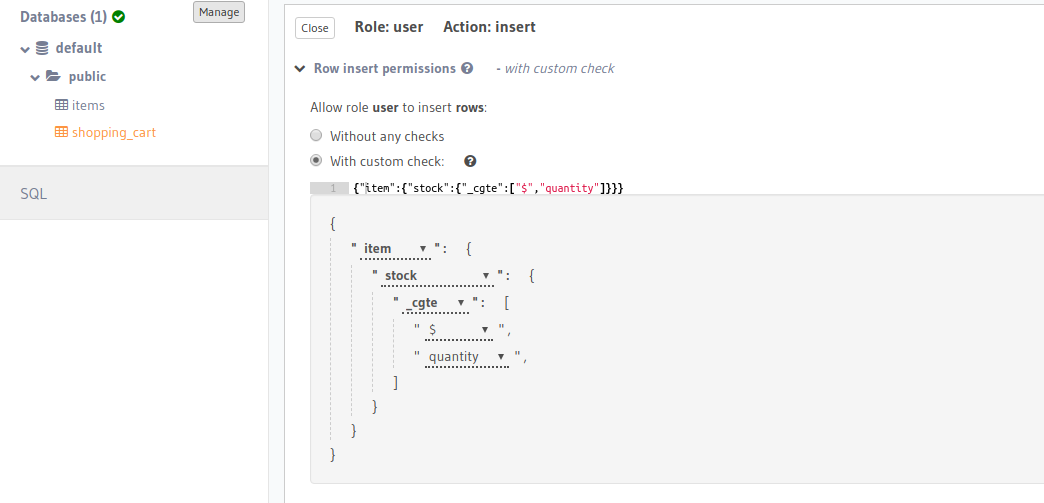Open the shopping_cart table

click(x=114, y=132)
